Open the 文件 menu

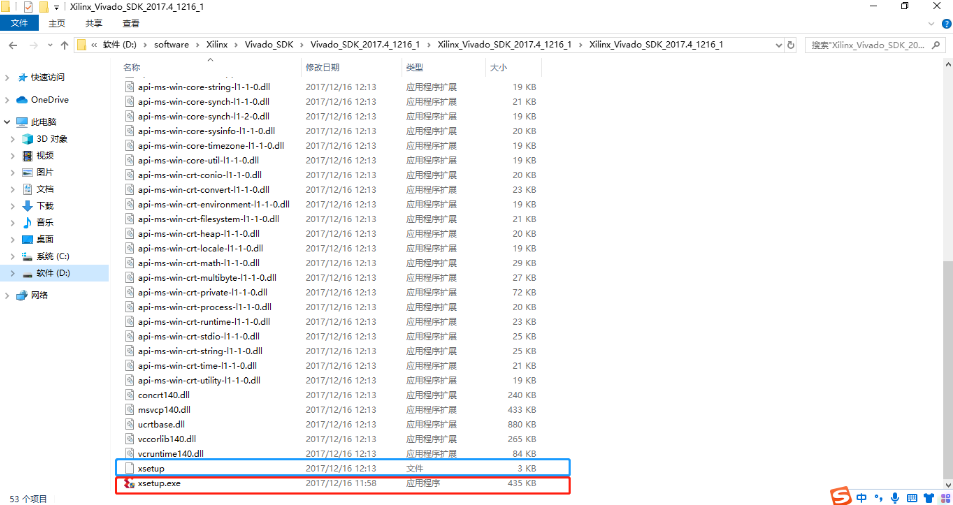coord(19,23)
